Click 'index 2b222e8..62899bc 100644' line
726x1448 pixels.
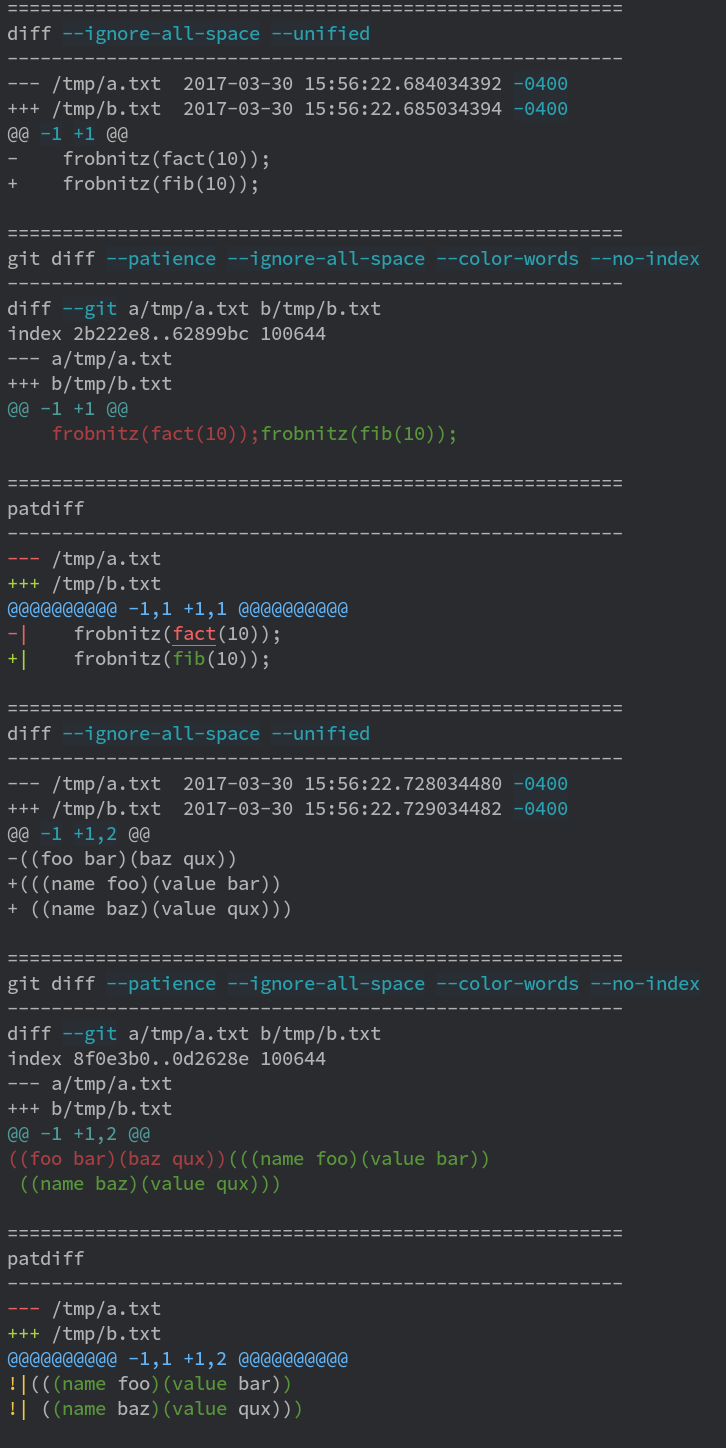(x=167, y=334)
